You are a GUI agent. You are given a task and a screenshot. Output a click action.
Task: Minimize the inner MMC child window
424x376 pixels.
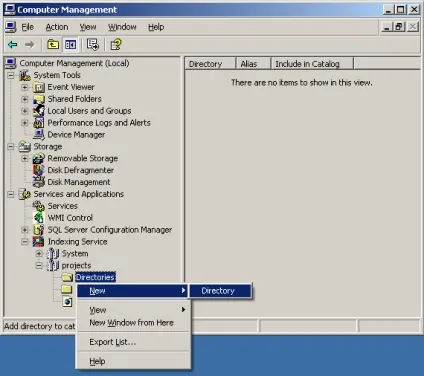[x=387, y=26]
